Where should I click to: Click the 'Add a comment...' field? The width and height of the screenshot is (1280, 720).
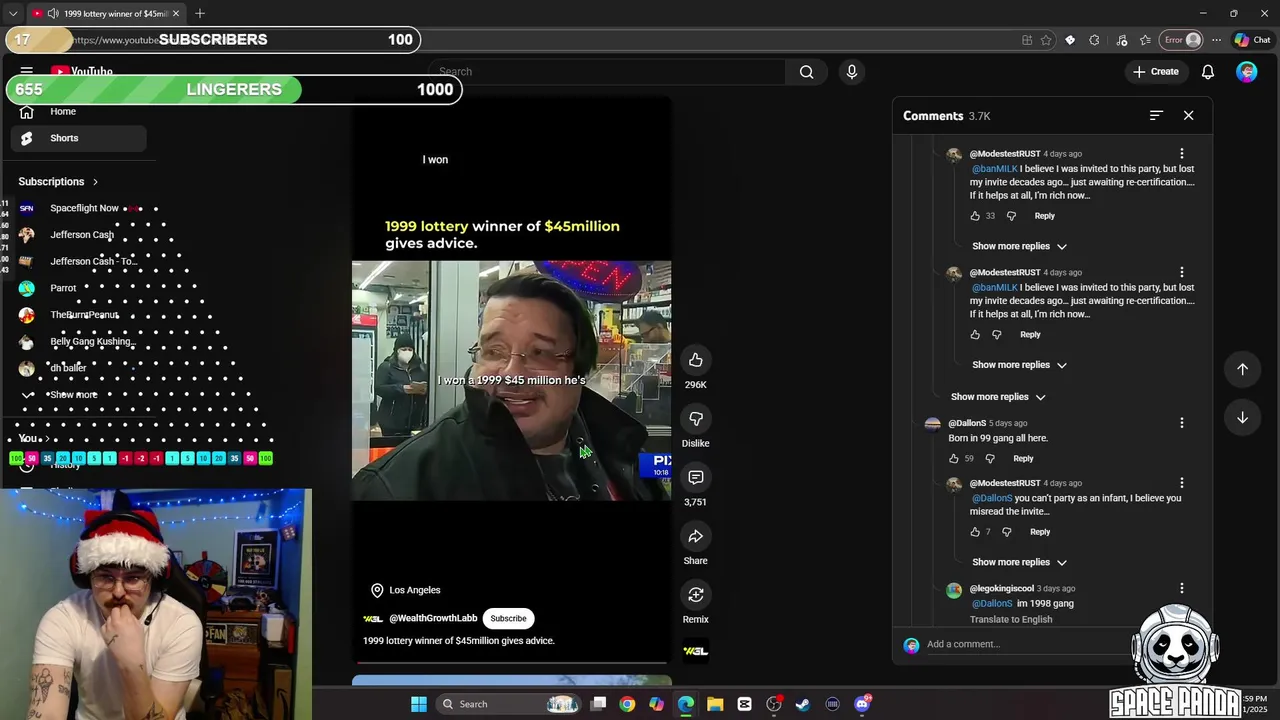click(x=1030, y=645)
